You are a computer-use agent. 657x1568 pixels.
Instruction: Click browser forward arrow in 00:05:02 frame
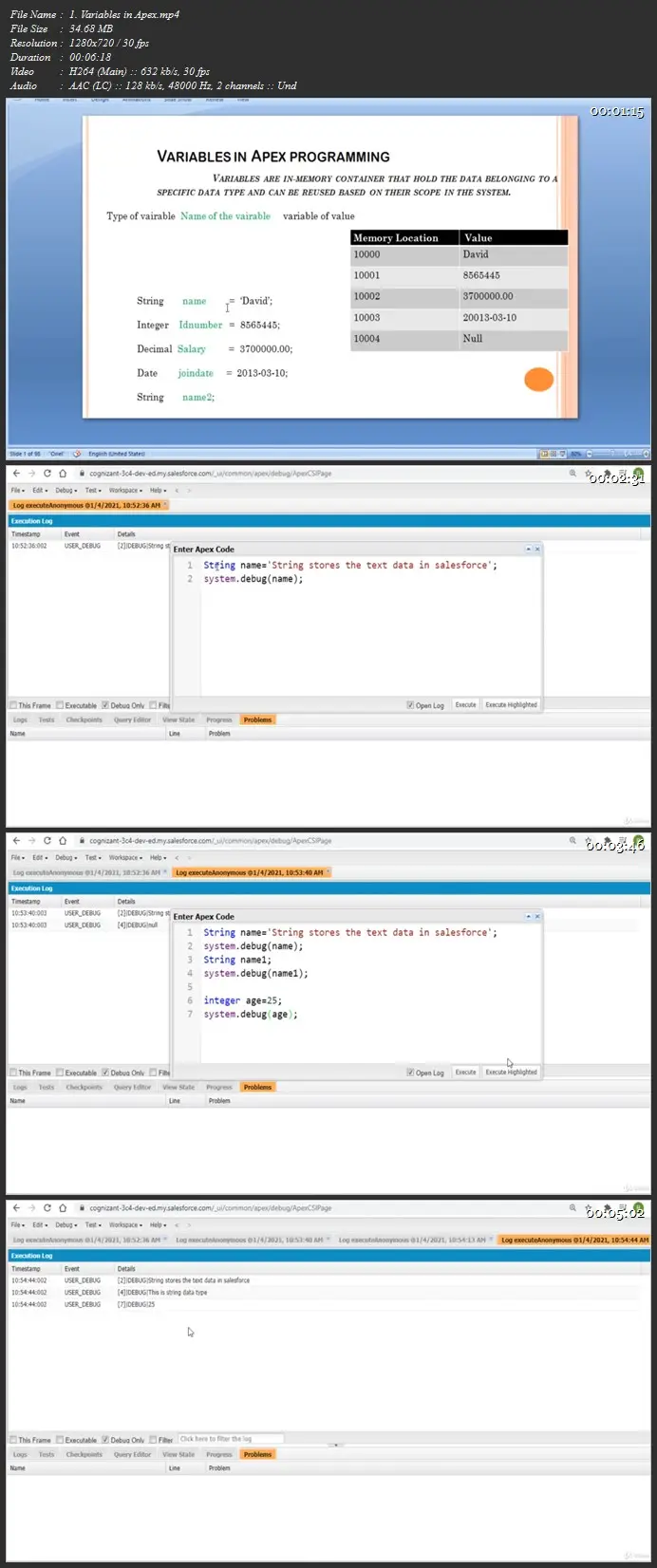click(x=32, y=1208)
